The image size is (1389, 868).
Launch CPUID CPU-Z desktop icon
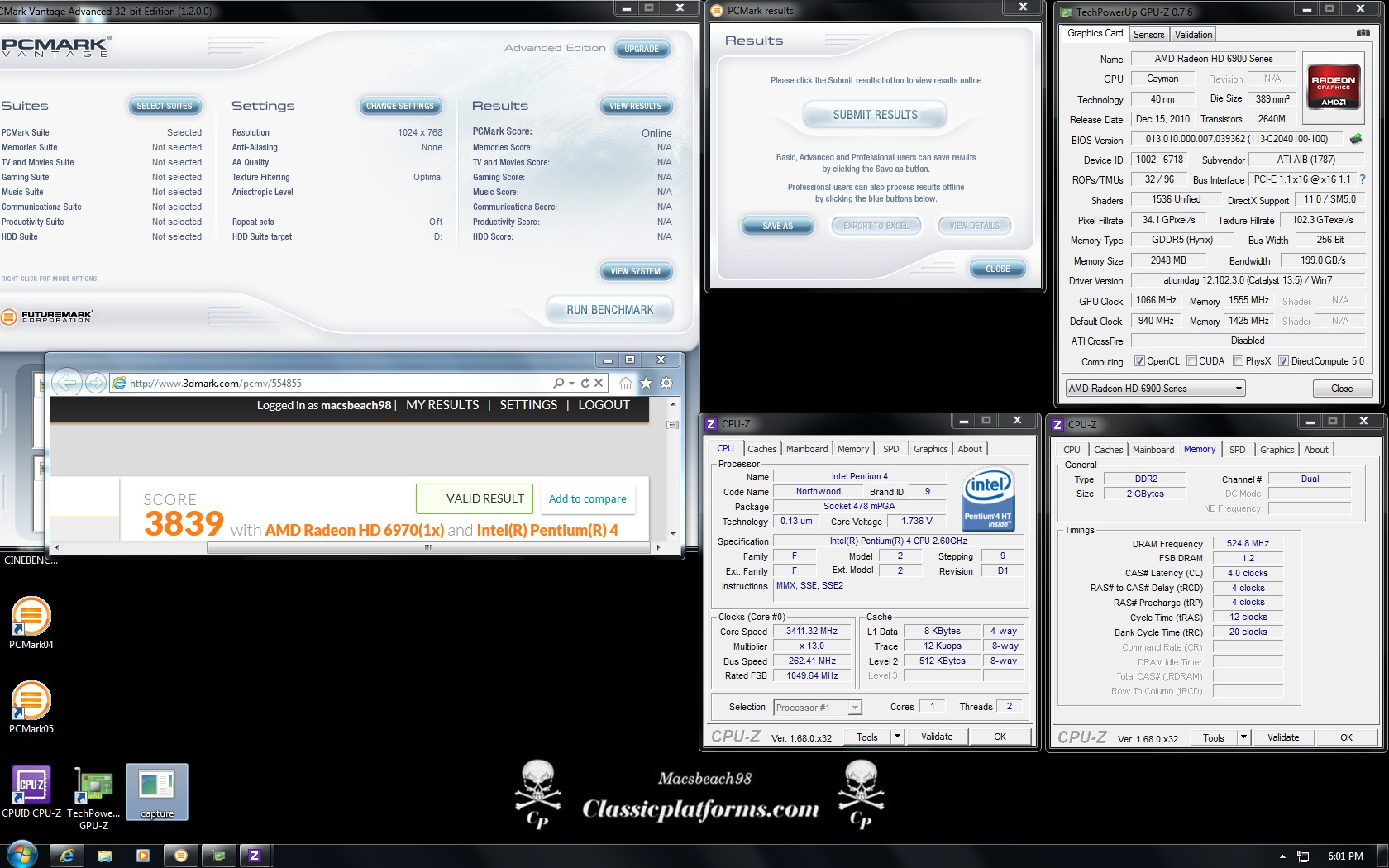31,792
